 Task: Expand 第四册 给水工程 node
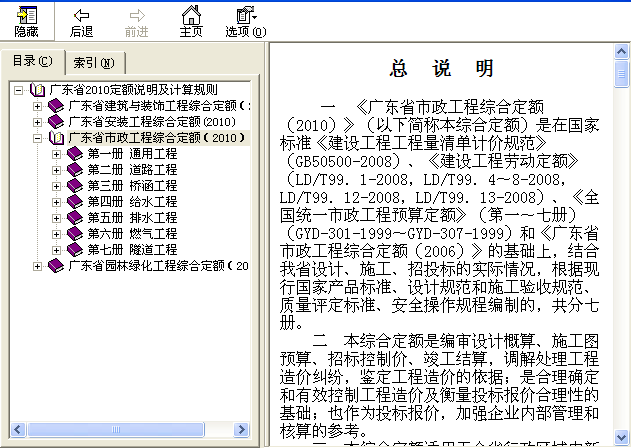pyautogui.click(x=56, y=202)
